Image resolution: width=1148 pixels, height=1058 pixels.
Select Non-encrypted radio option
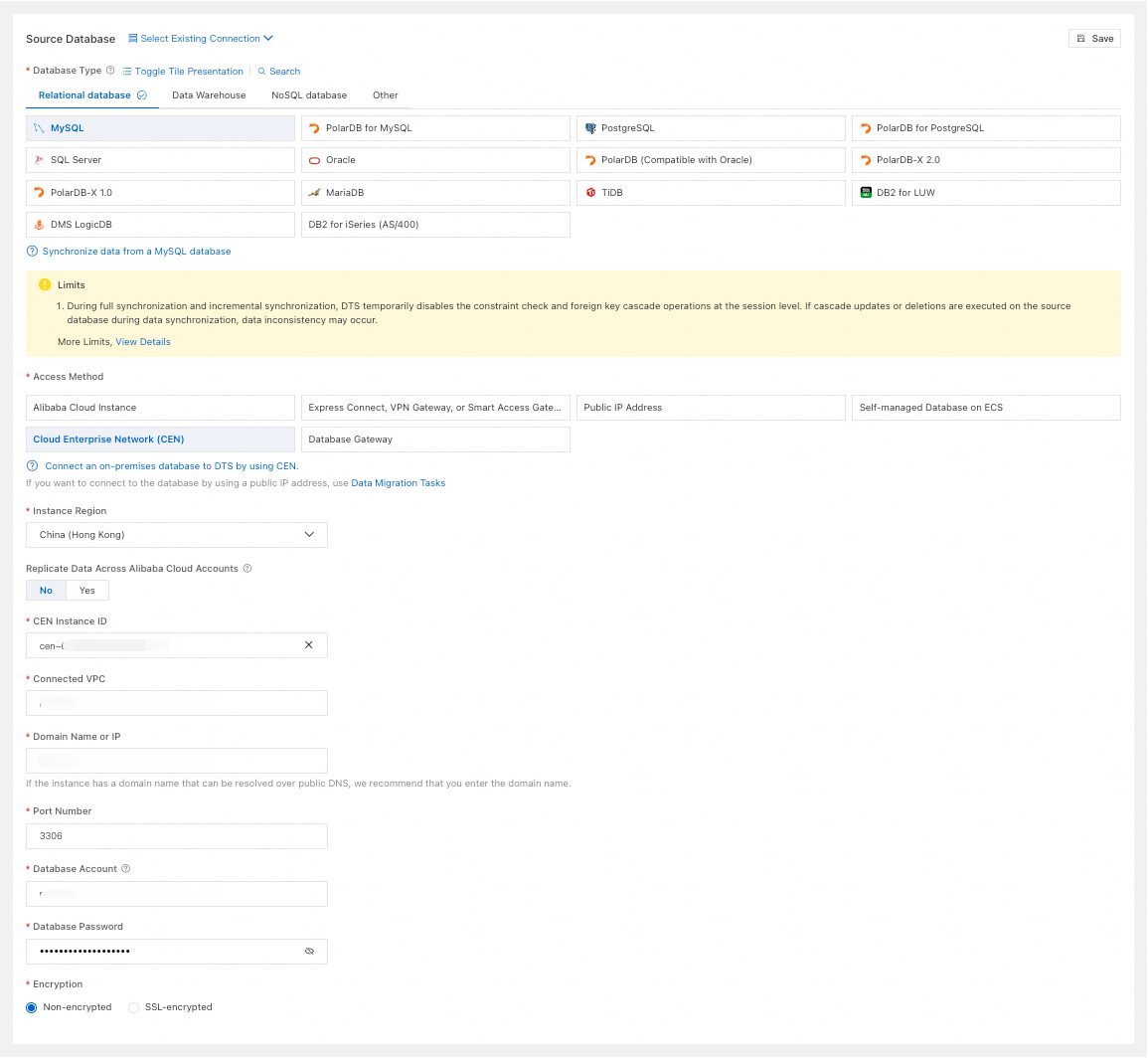[32, 1008]
